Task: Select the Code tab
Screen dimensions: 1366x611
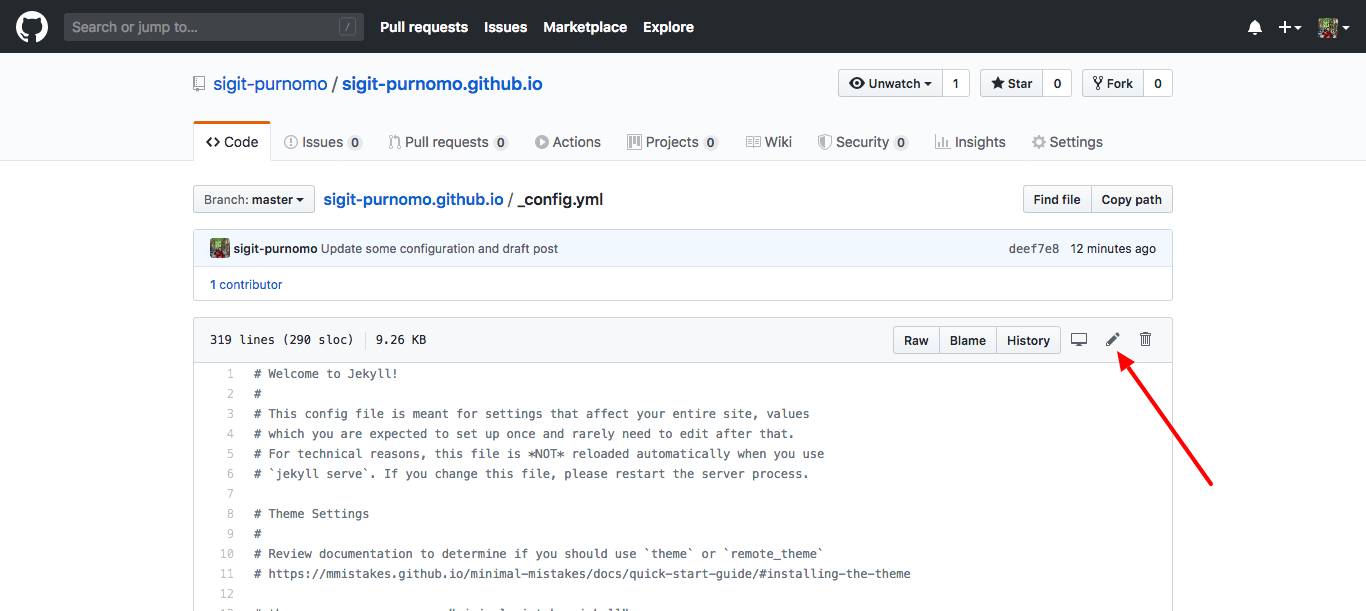Action: click(x=232, y=142)
